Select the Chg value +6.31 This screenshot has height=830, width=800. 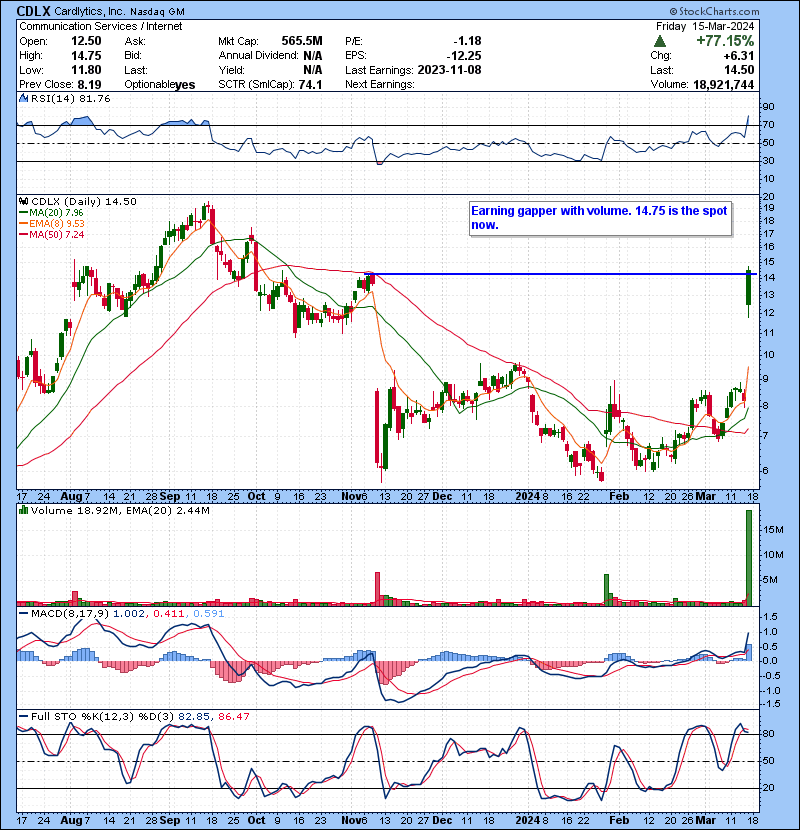pos(740,56)
